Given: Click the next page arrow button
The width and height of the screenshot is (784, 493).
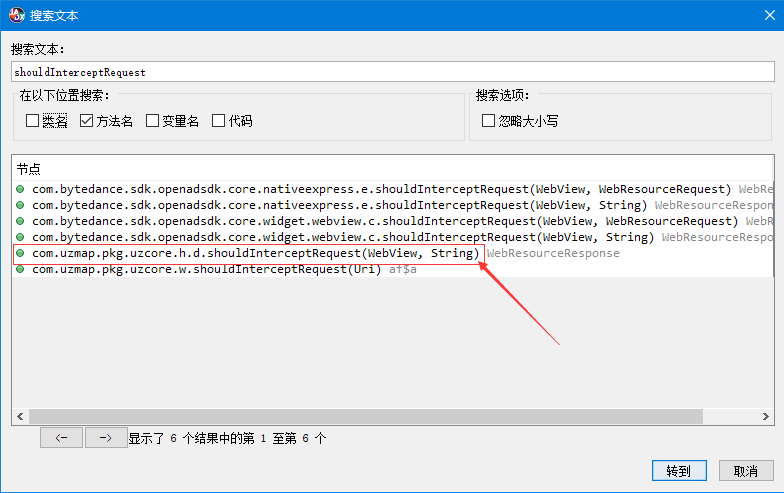Looking at the screenshot, I should [x=105, y=438].
